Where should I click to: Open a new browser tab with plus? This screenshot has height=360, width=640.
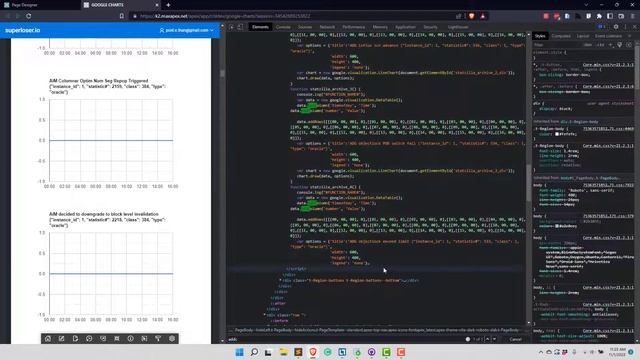click(168, 5)
